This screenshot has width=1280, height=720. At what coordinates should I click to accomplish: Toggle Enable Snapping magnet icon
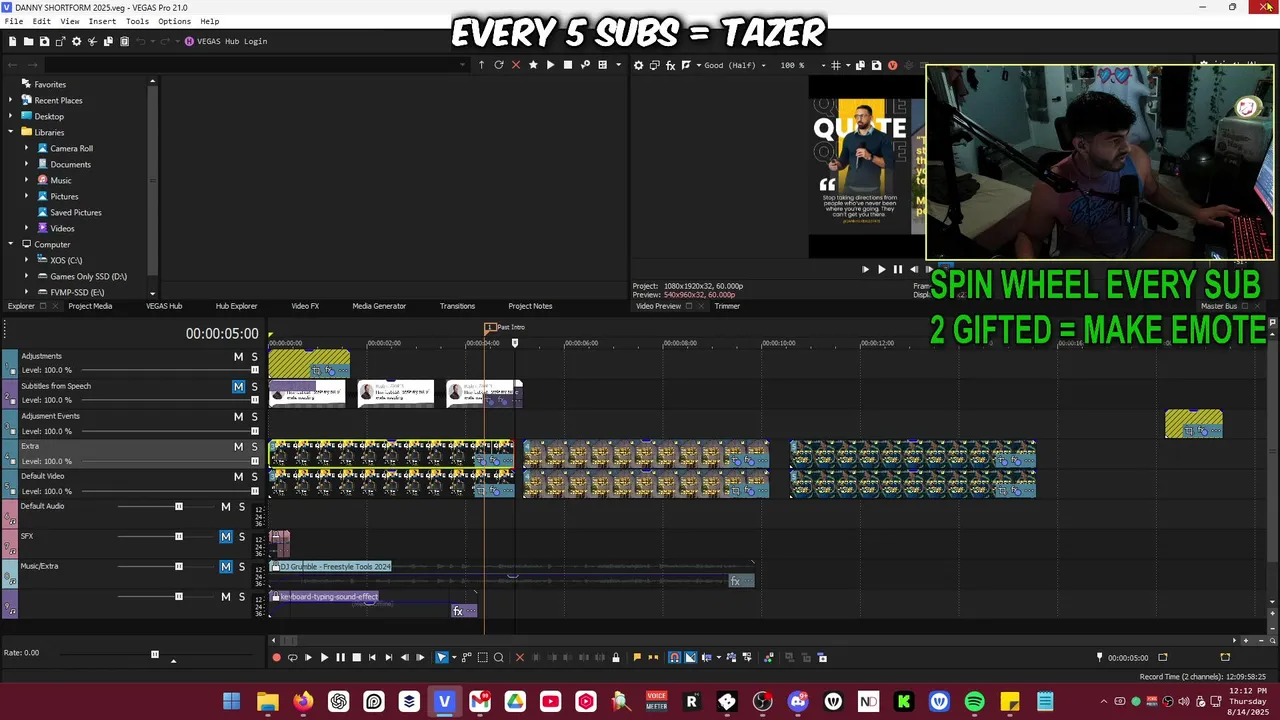(x=674, y=657)
